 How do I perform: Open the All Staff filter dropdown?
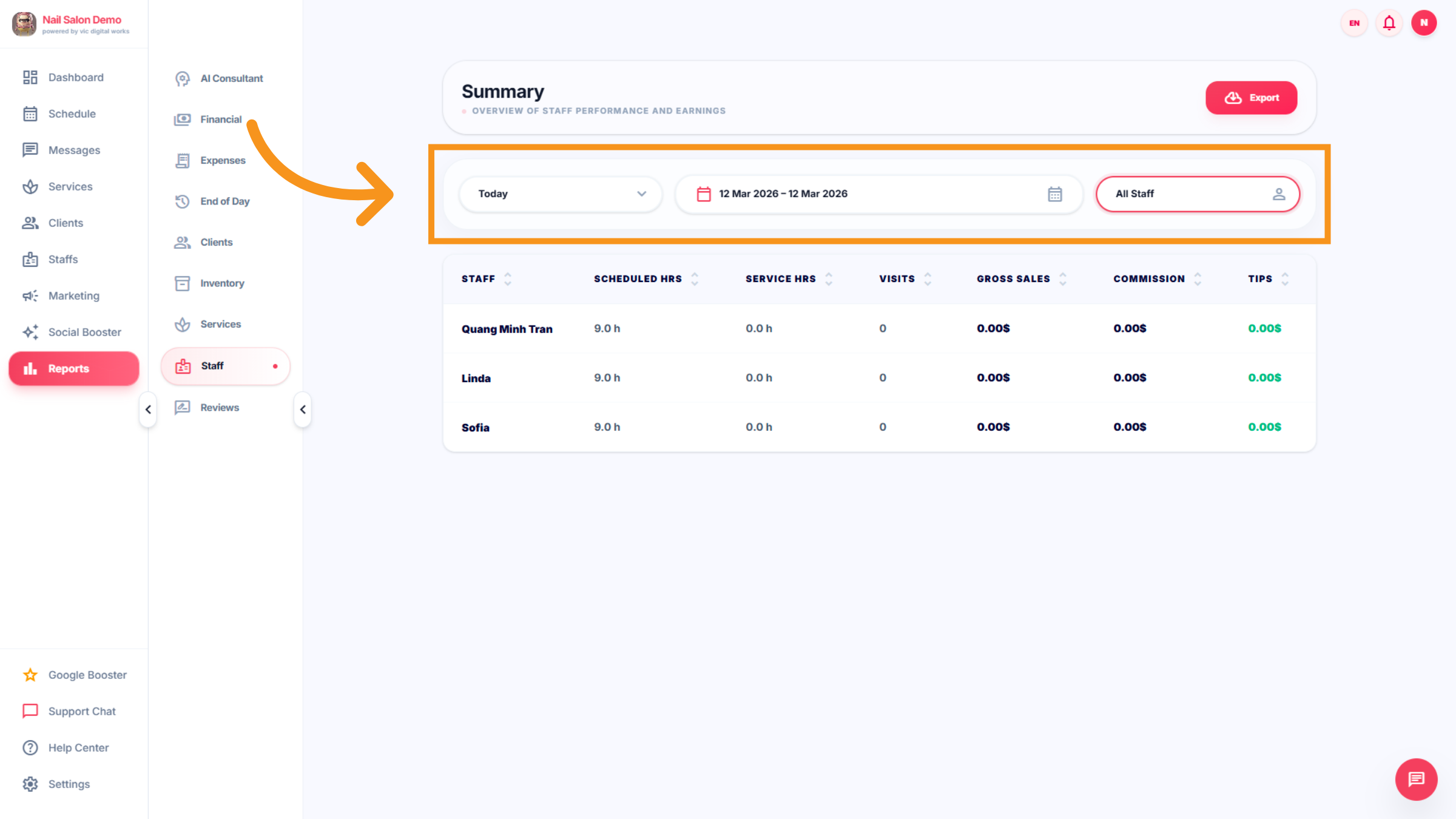[1198, 194]
